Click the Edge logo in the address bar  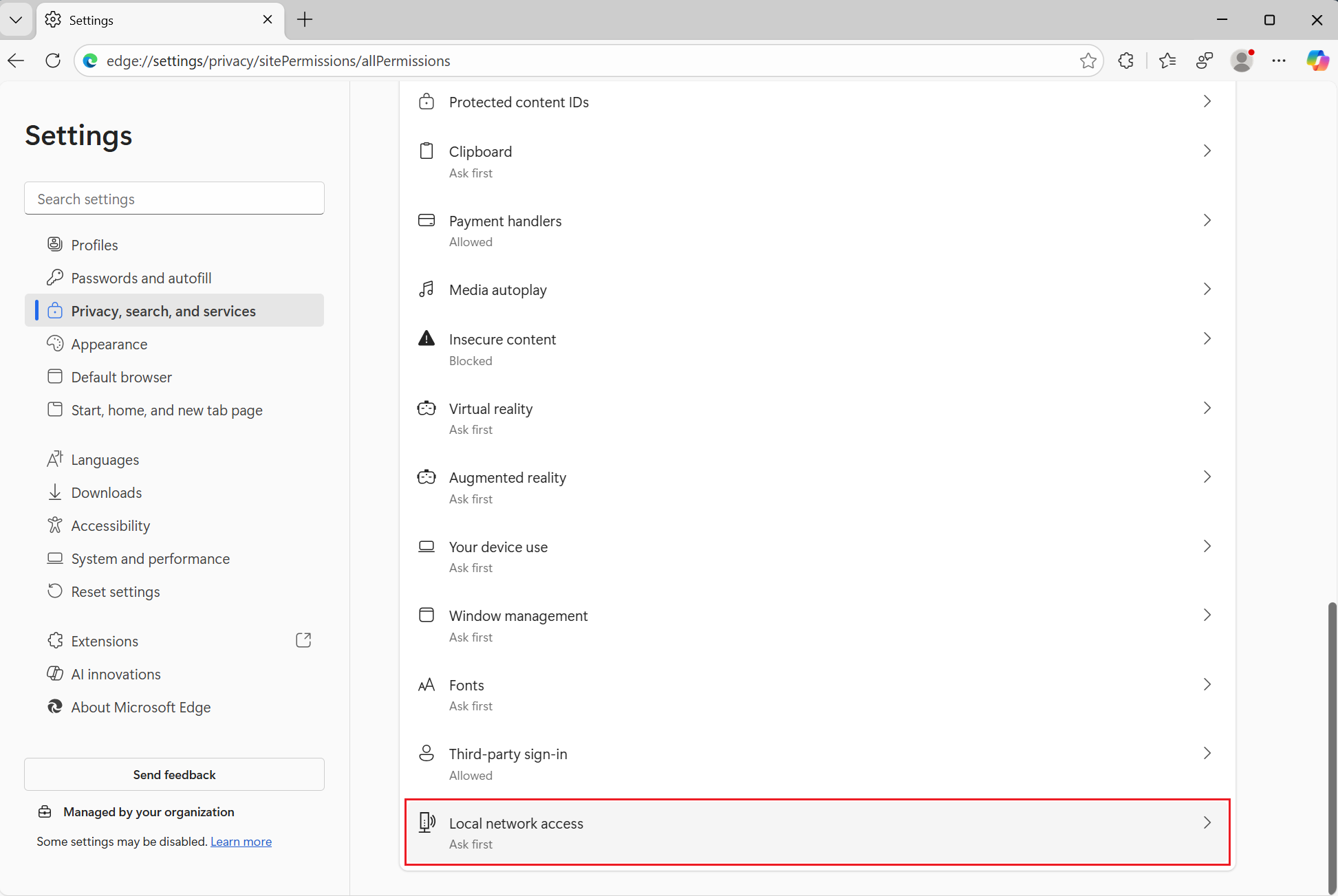[x=90, y=61]
